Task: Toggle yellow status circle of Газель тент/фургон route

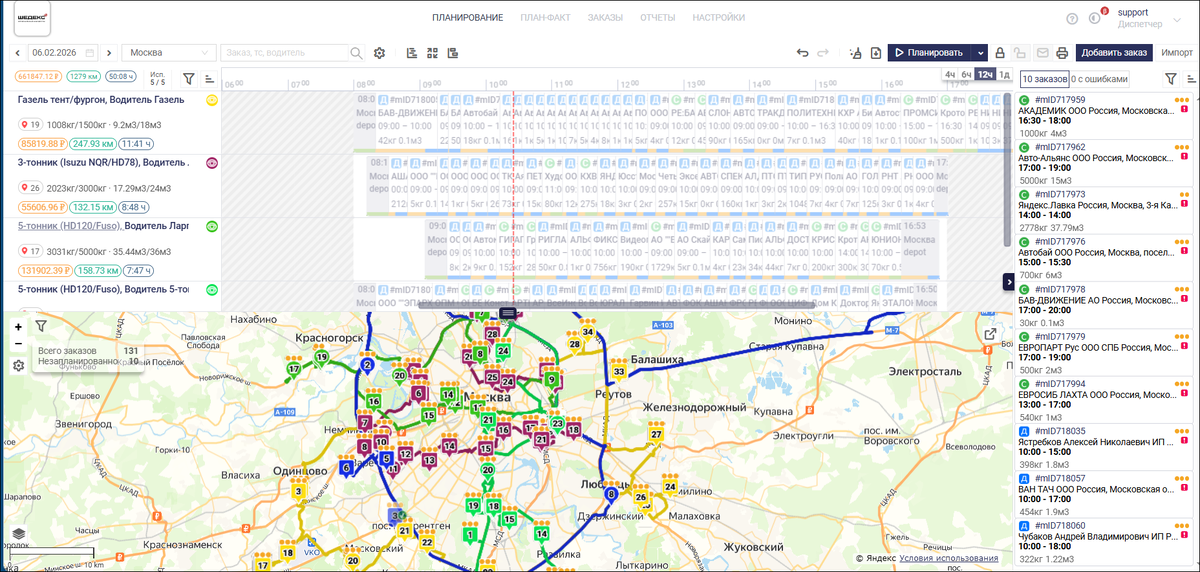Action: click(x=212, y=100)
